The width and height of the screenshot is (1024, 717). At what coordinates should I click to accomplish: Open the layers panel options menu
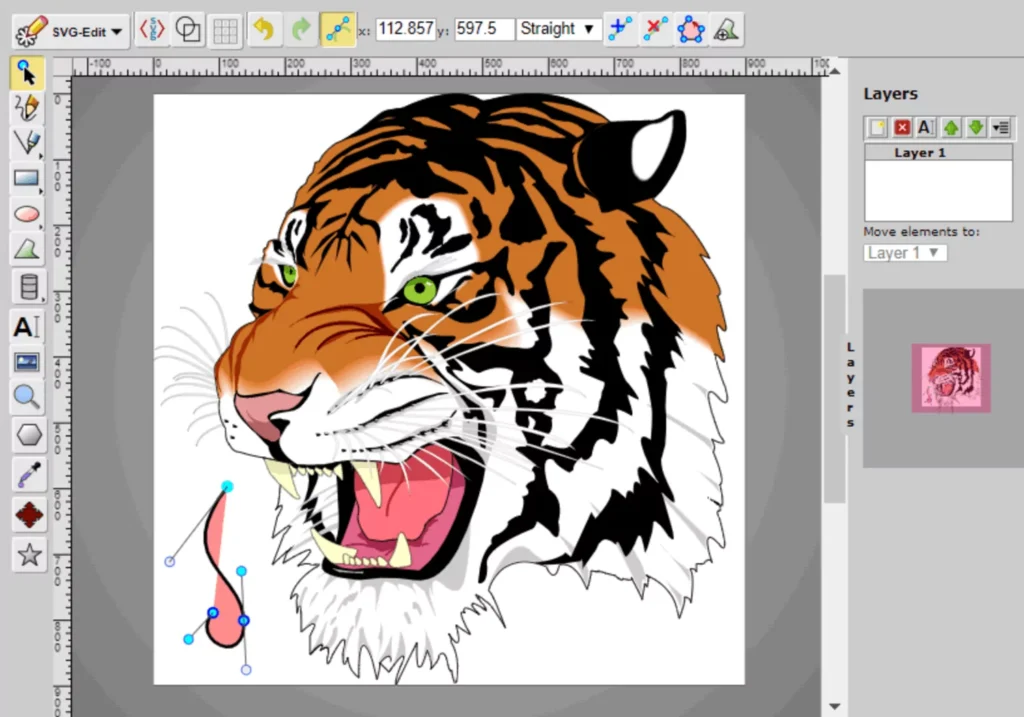pyautogui.click(x=999, y=127)
